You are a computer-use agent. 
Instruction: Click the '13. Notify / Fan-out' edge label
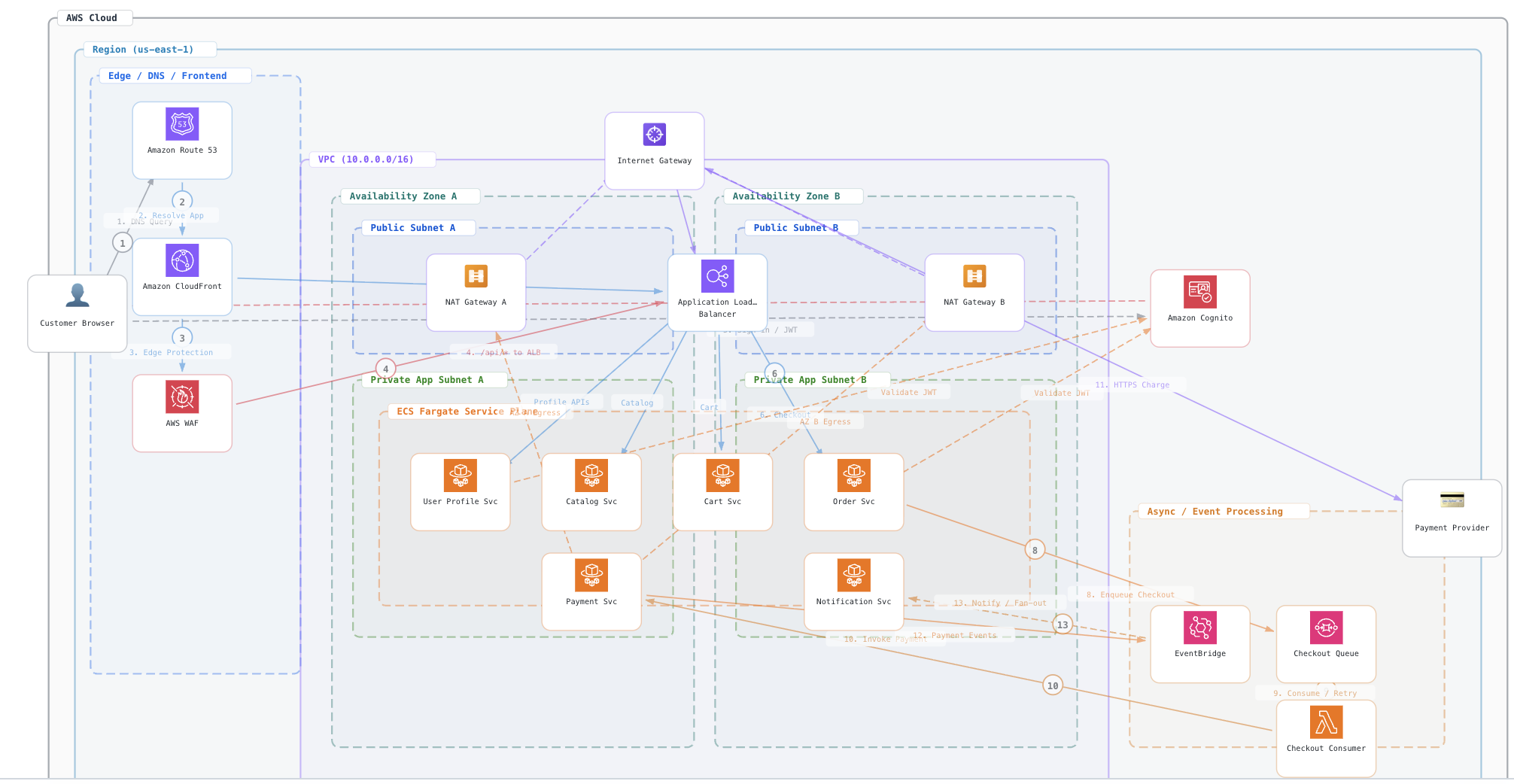point(1000,603)
